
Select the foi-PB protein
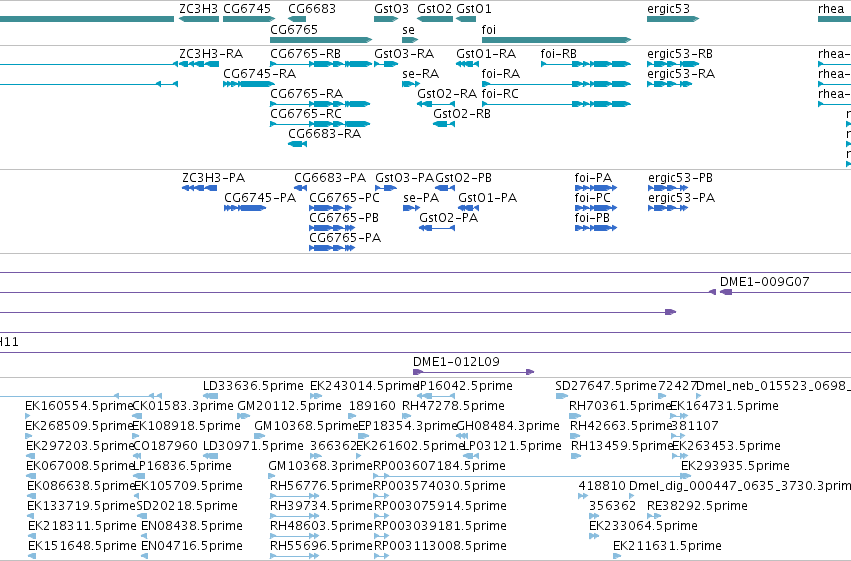(596, 228)
